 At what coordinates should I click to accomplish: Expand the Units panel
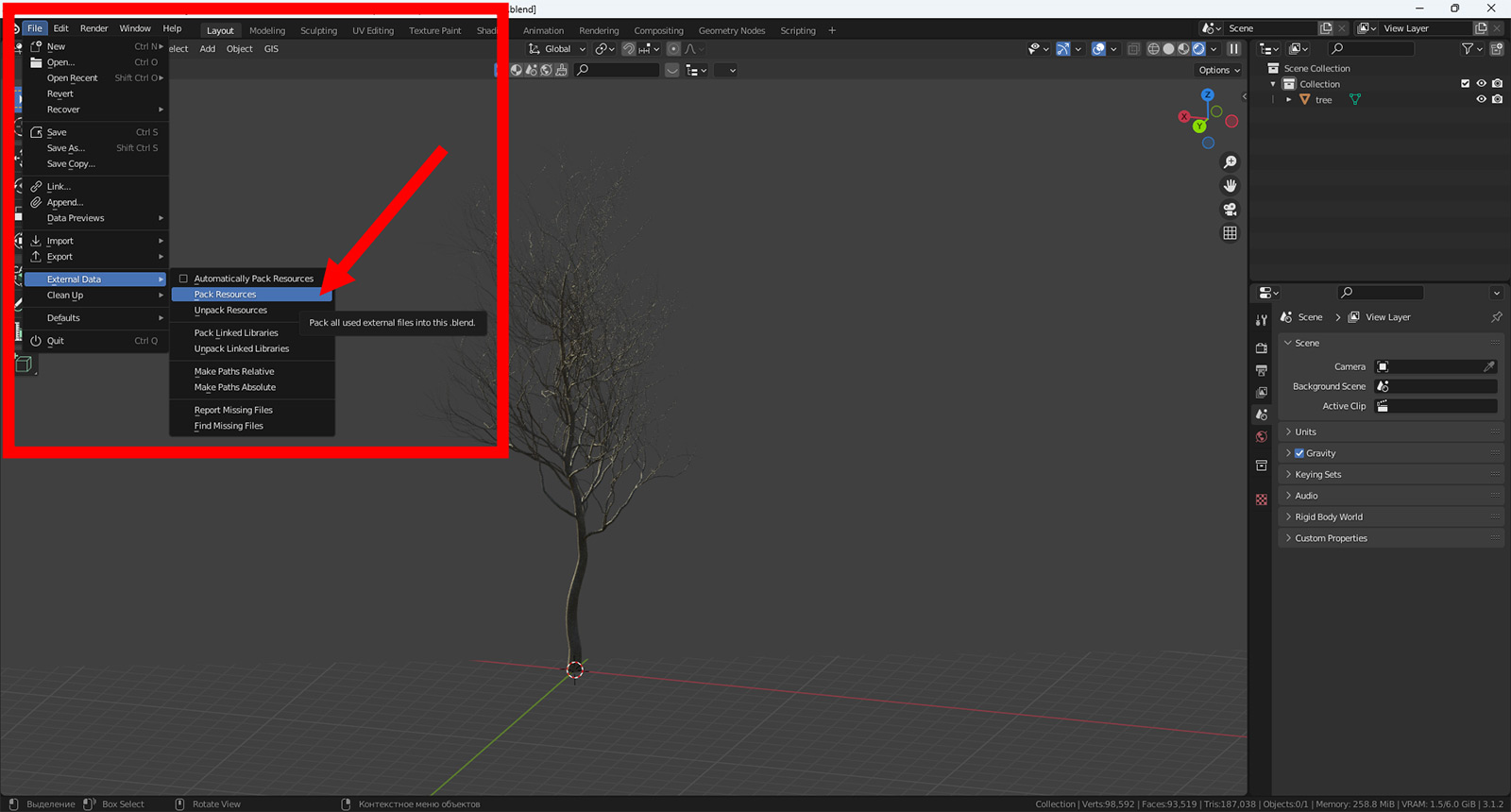[1305, 431]
